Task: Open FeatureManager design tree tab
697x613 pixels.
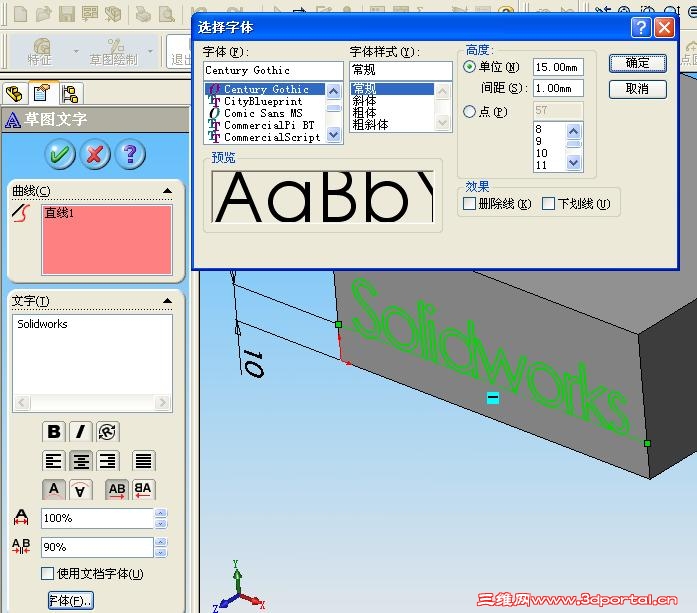Action: 14,94
